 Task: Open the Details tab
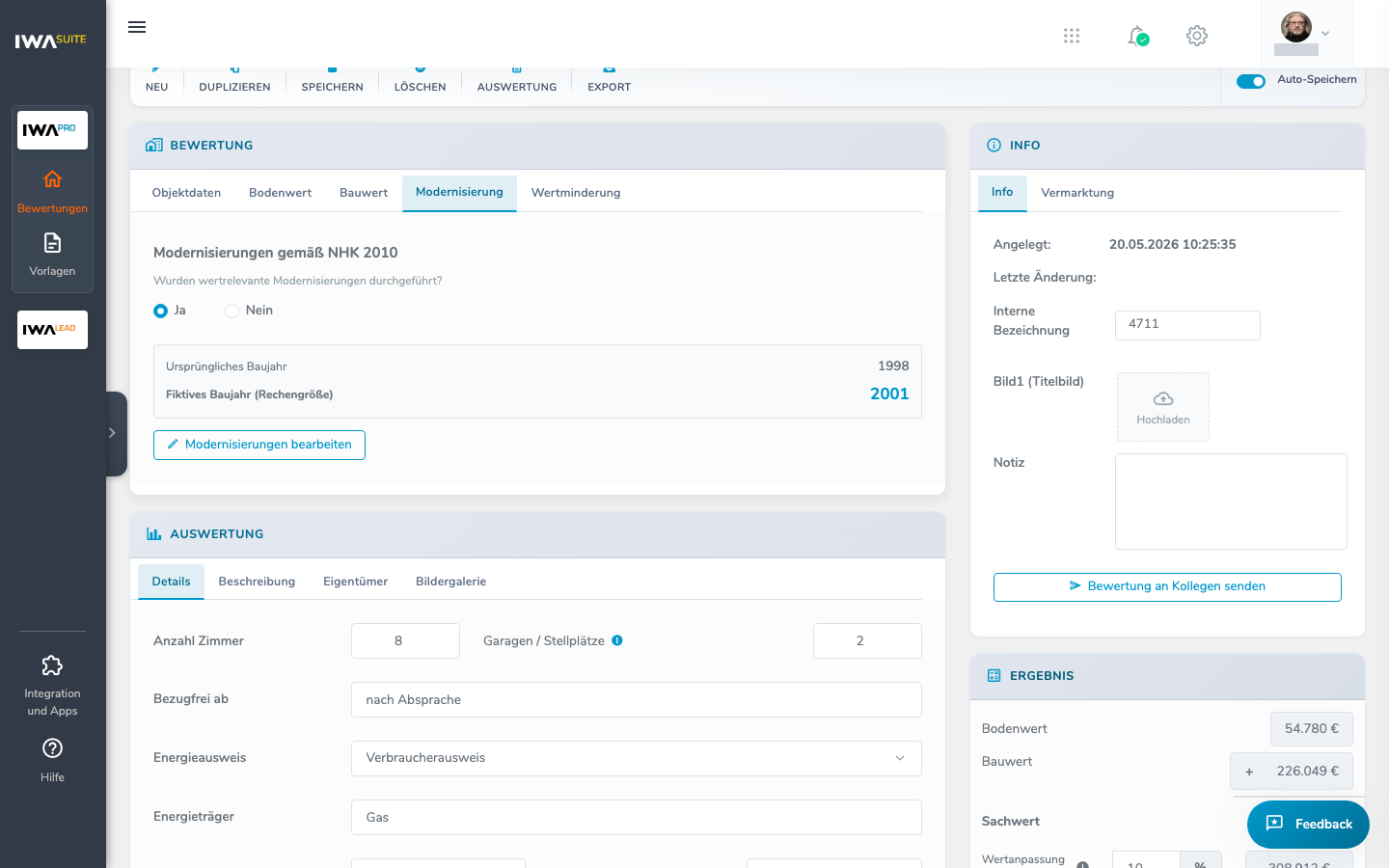(x=171, y=582)
